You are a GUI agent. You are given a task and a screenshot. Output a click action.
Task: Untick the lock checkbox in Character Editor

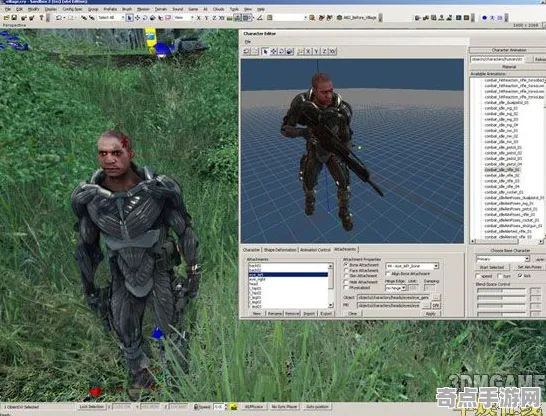pyautogui.click(x=520, y=276)
